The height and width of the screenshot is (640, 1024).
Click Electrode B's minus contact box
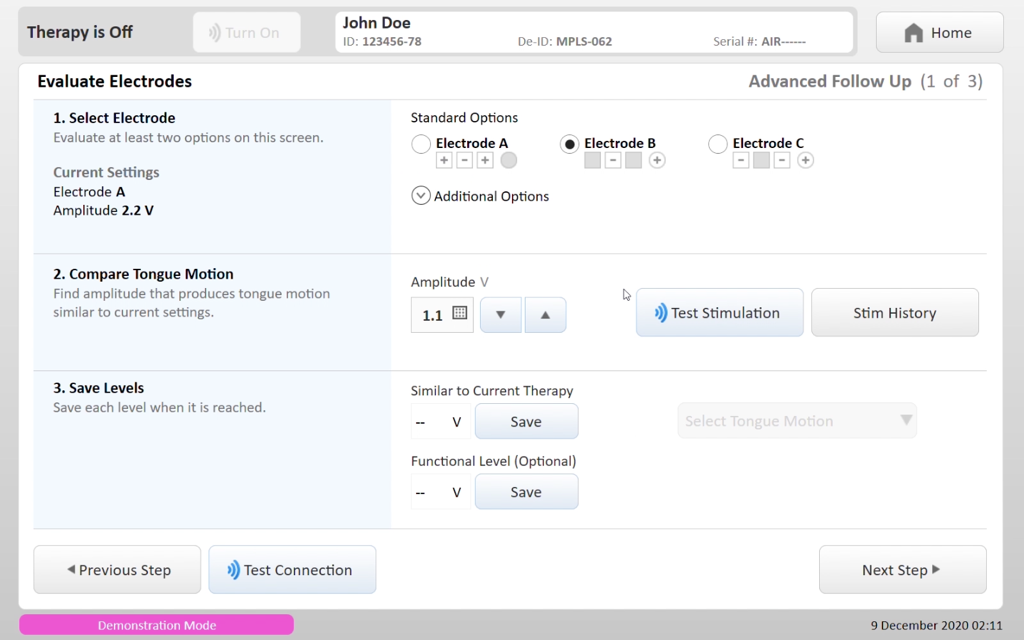click(613, 160)
